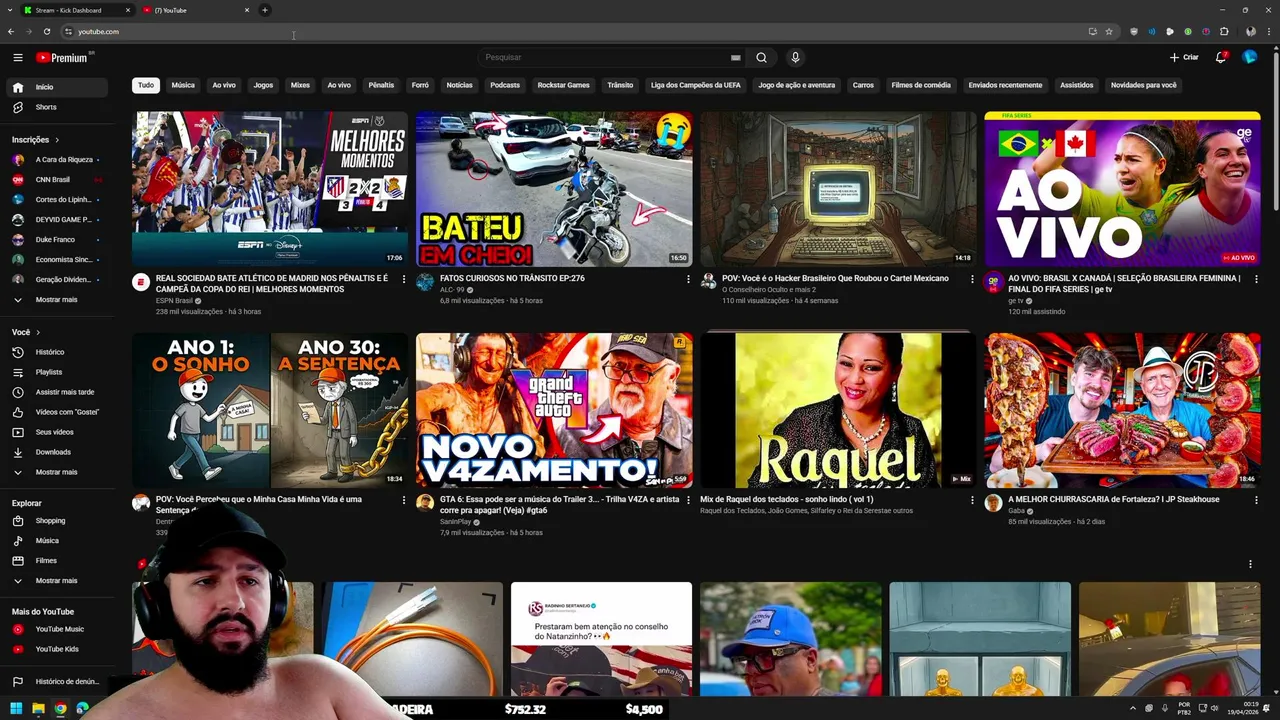Reload the page in browser toolbar

coord(46,32)
